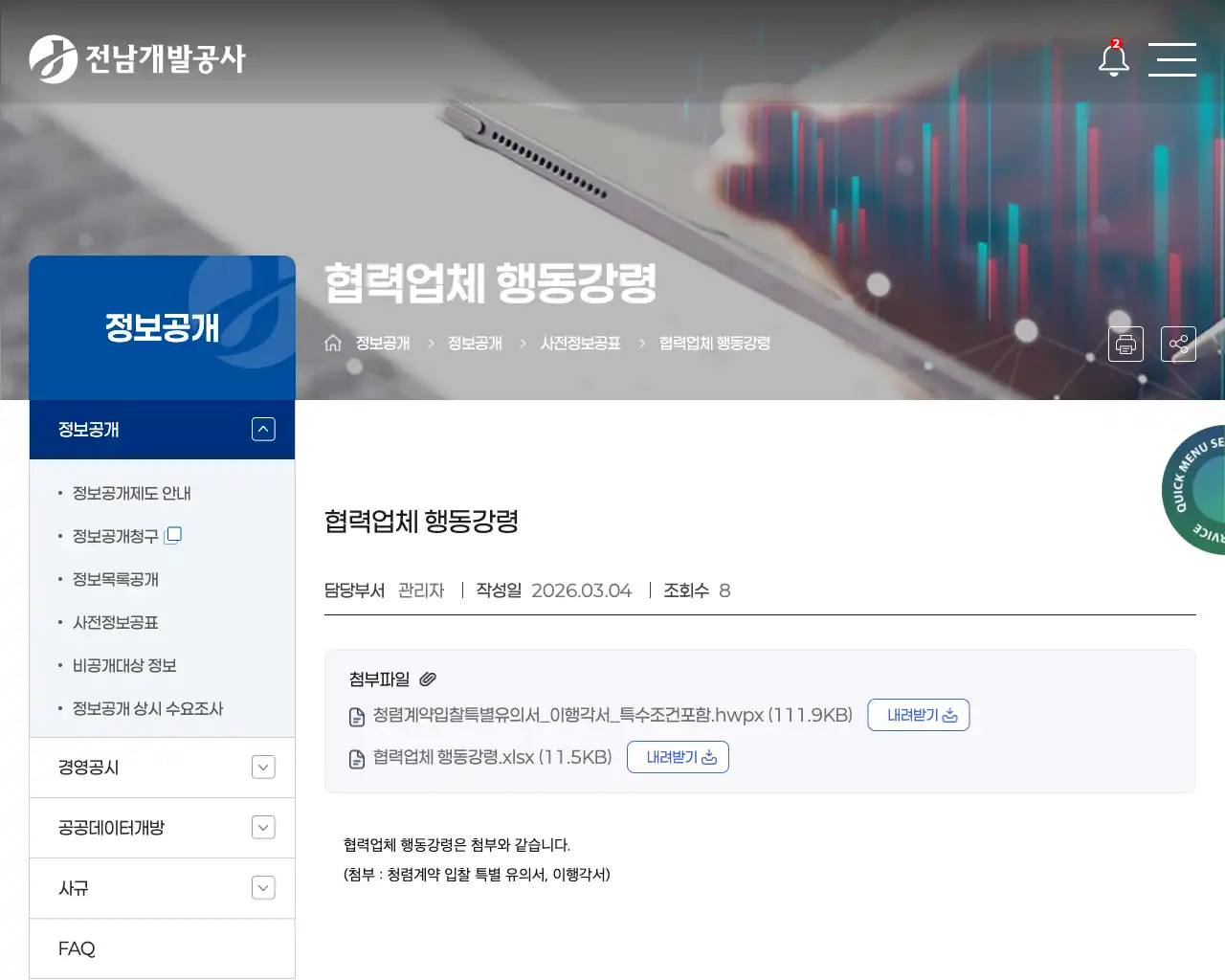Open the 정보공개 상시 수요조사 item
The image size is (1225, 980).
148,708
